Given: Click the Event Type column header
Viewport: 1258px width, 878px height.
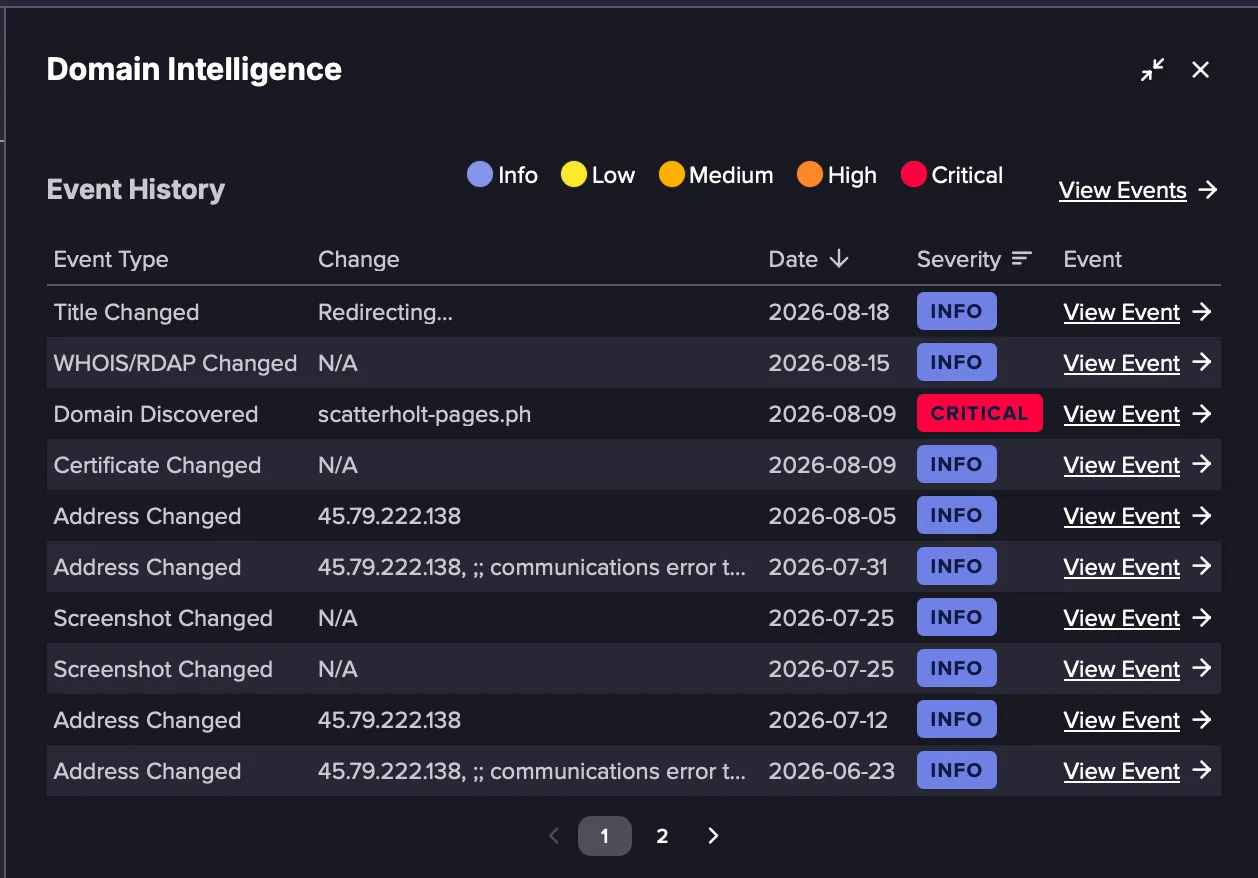Looking at the screenshot, I should (111, 259).
